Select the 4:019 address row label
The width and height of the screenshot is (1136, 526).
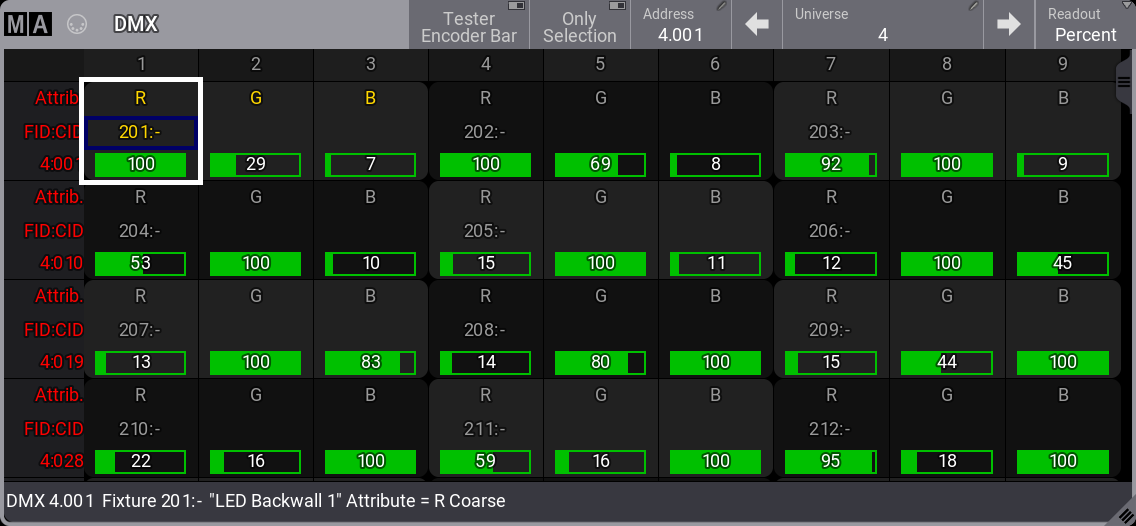pyautogui.click(x=44, y=362)
